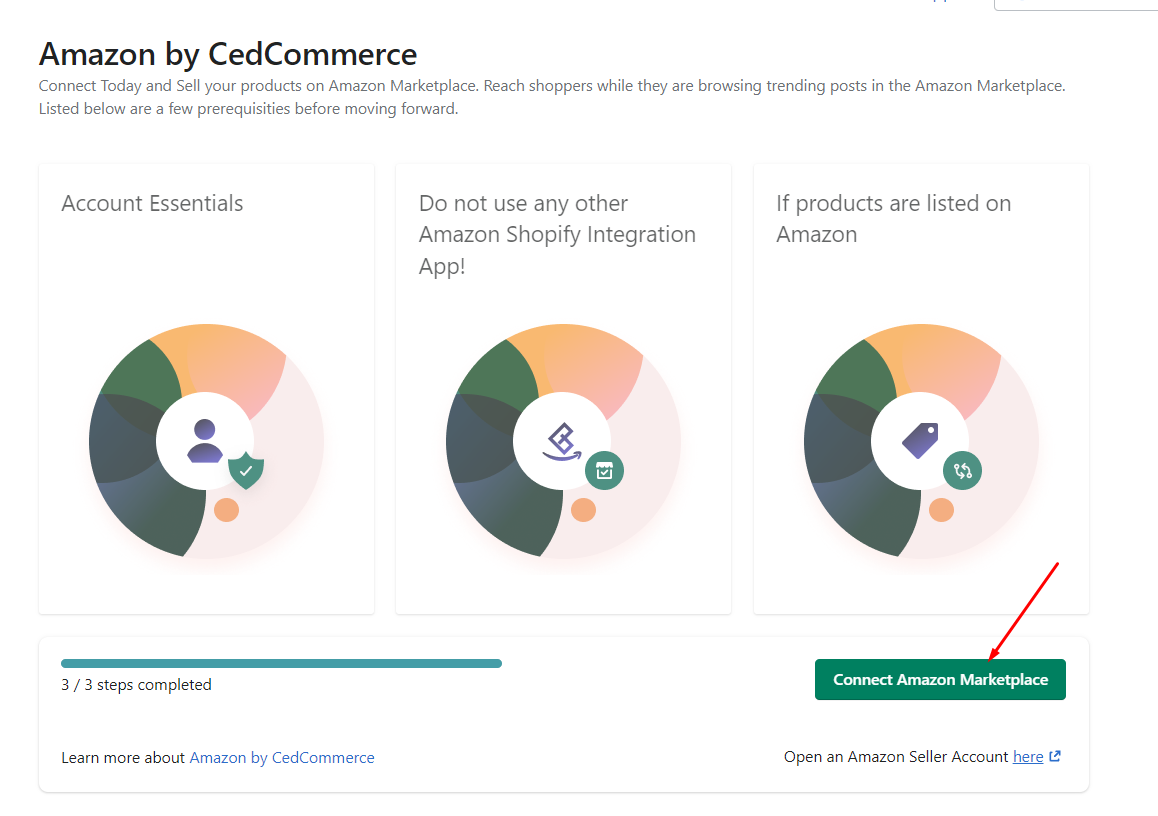
Task: Click the orange dot in the Shopify integration graphic
Action: coord(583,510)
